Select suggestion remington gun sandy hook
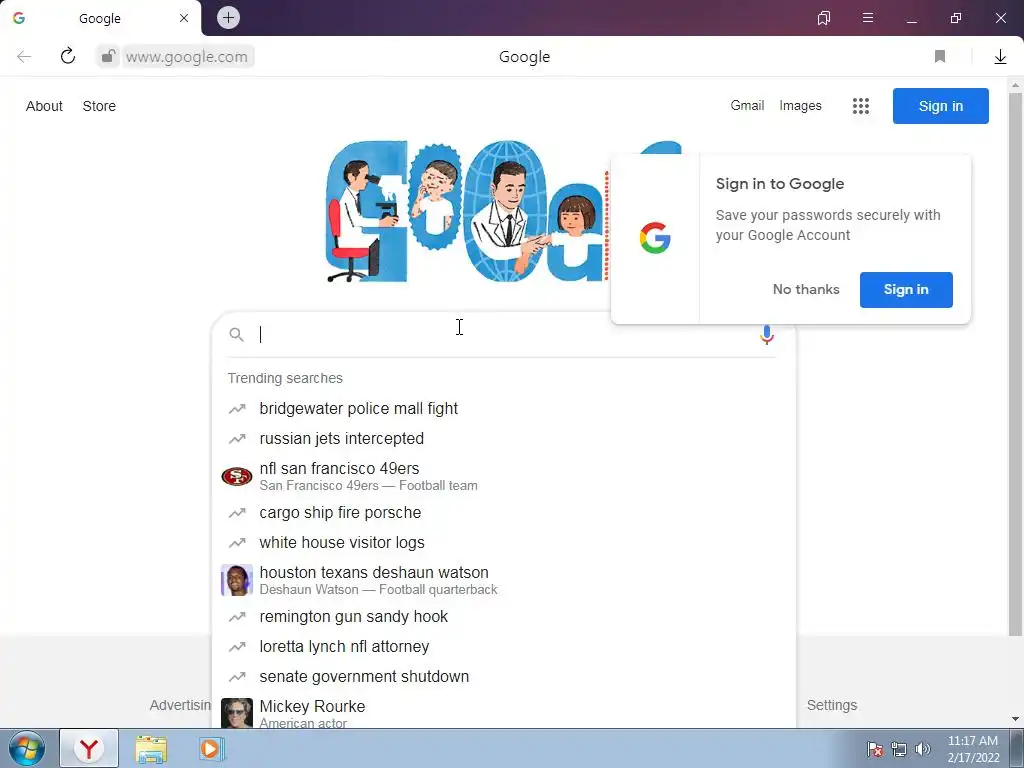Screen dimensions: 1024x768 tap(504, 616)
